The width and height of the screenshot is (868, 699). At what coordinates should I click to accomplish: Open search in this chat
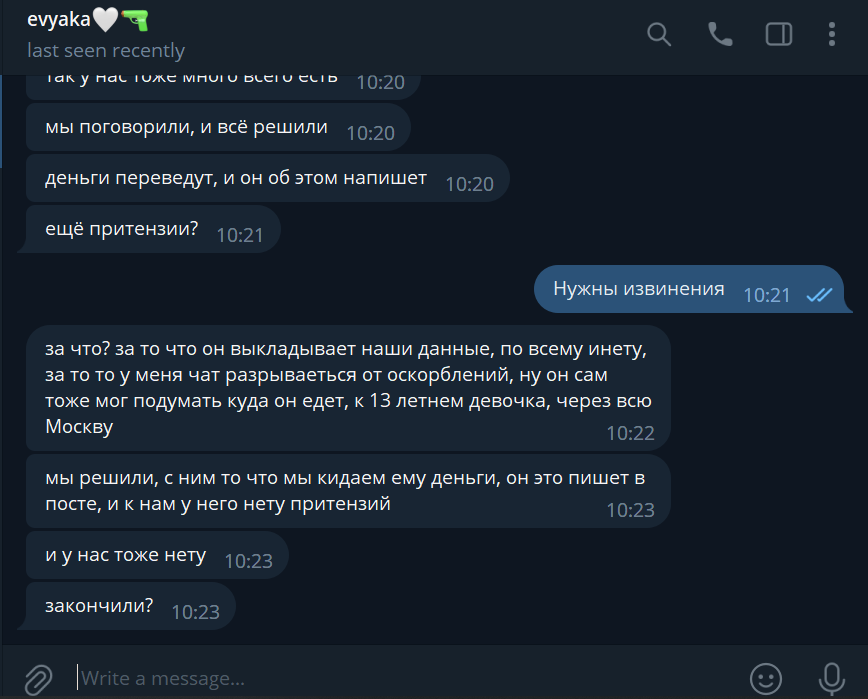pos(659,34)
